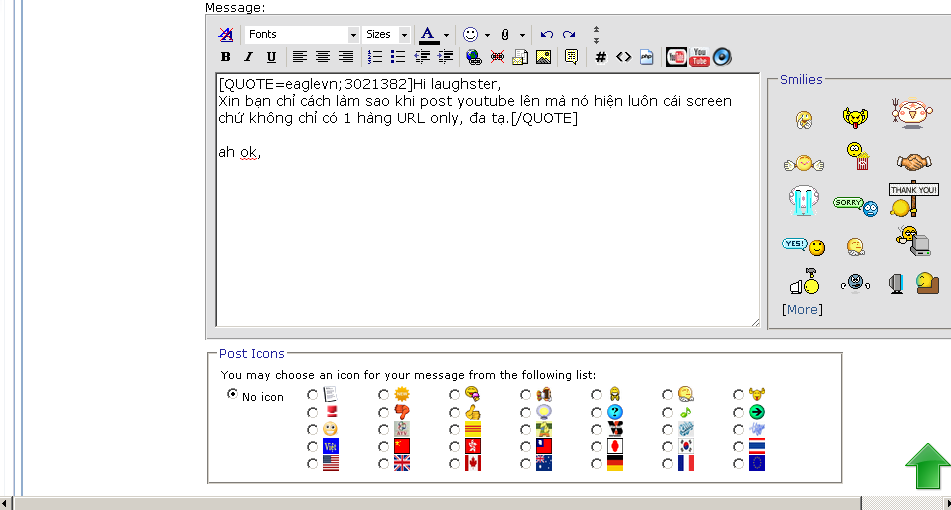
Task: Wrap selection in PHP tags
Action: click(x=646, y=57)
